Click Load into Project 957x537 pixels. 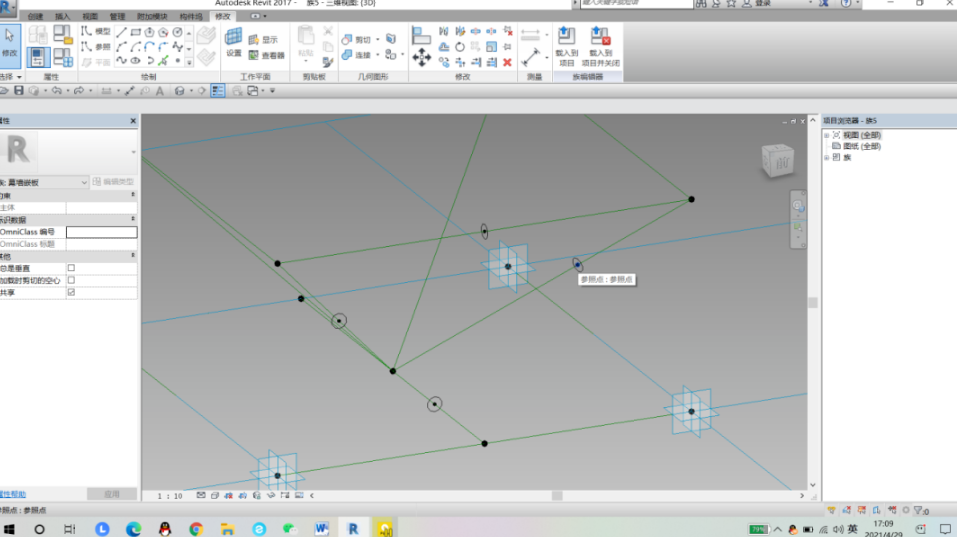point(566,46)
